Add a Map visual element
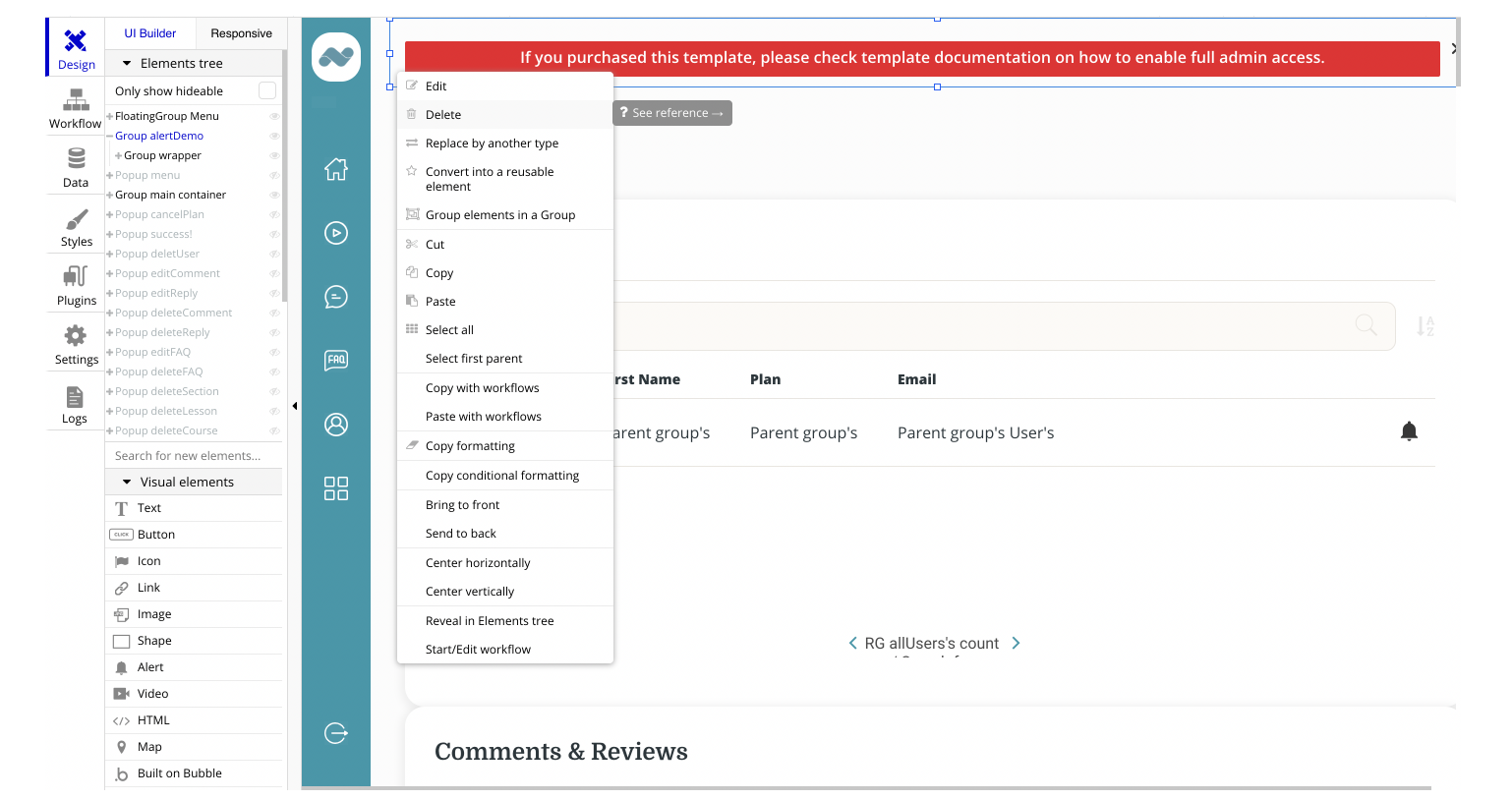The image size is (1512, 800). pyautogui.click(x=194, y=747)
